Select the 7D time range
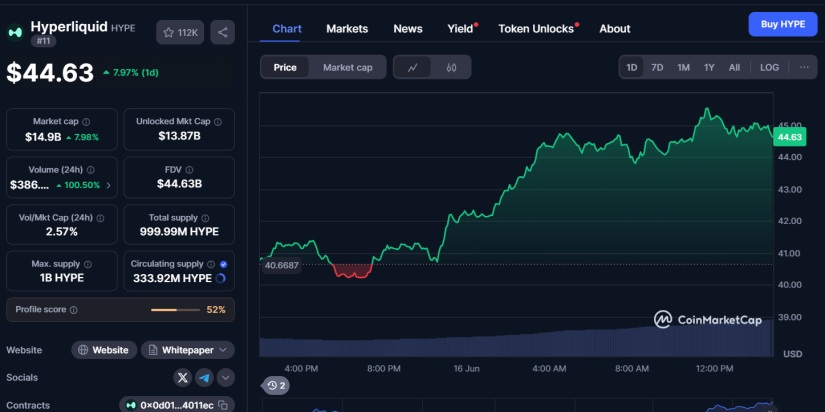Screen dimensions: 825x412 click(x=657, y=67)
